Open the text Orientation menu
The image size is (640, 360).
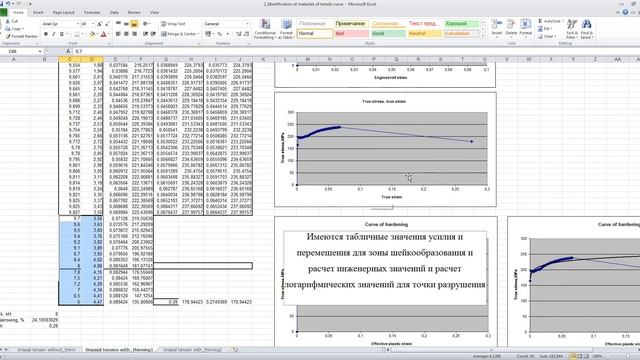pyautogui.click(x=147, y=24)
